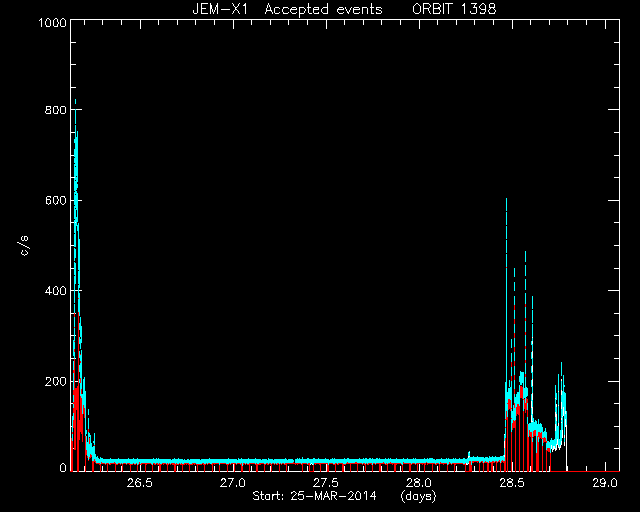Click the 26.5 x-axis tick label

tap(140, 483)
